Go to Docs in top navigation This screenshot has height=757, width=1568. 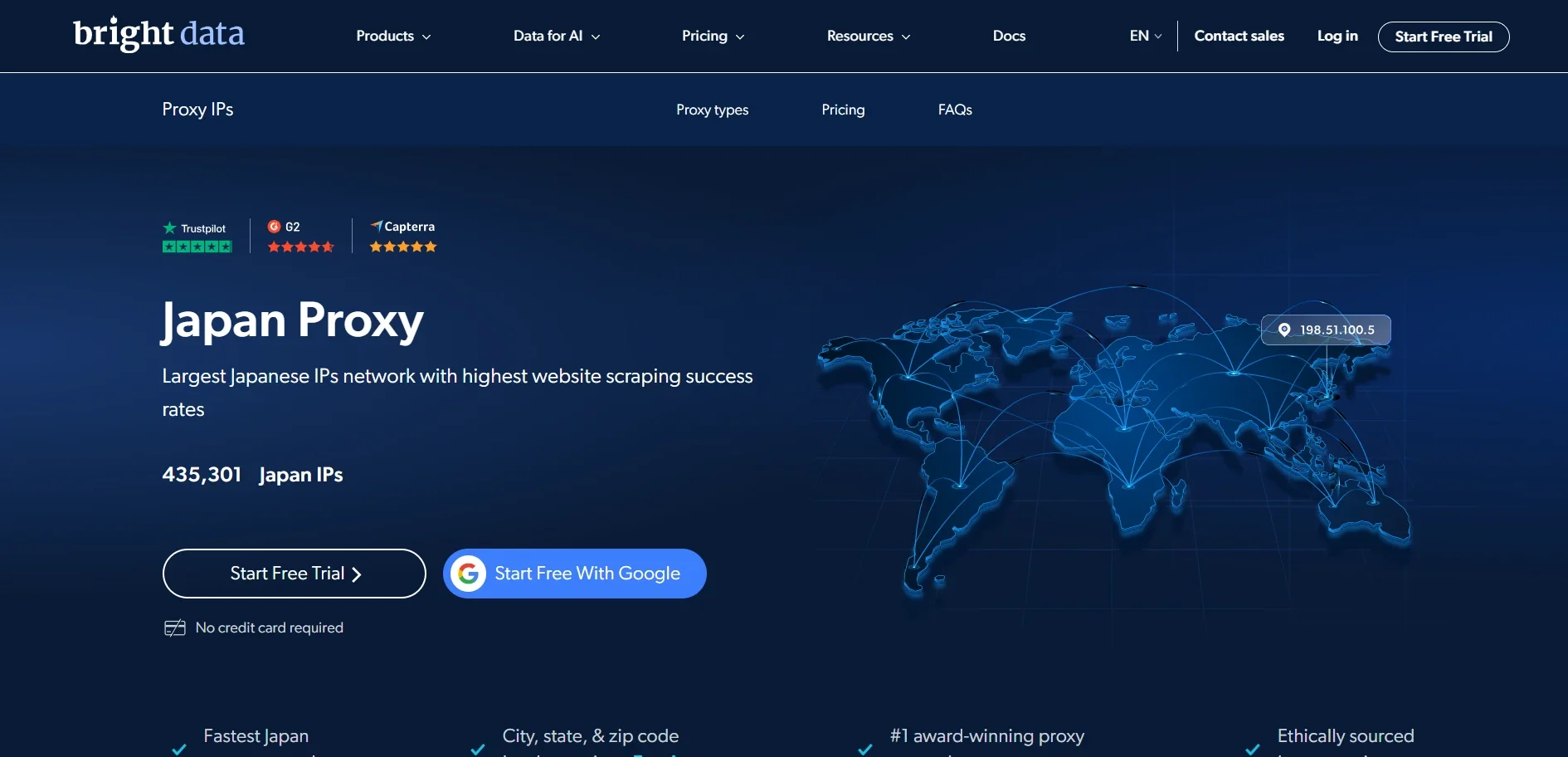point(1009,36)
